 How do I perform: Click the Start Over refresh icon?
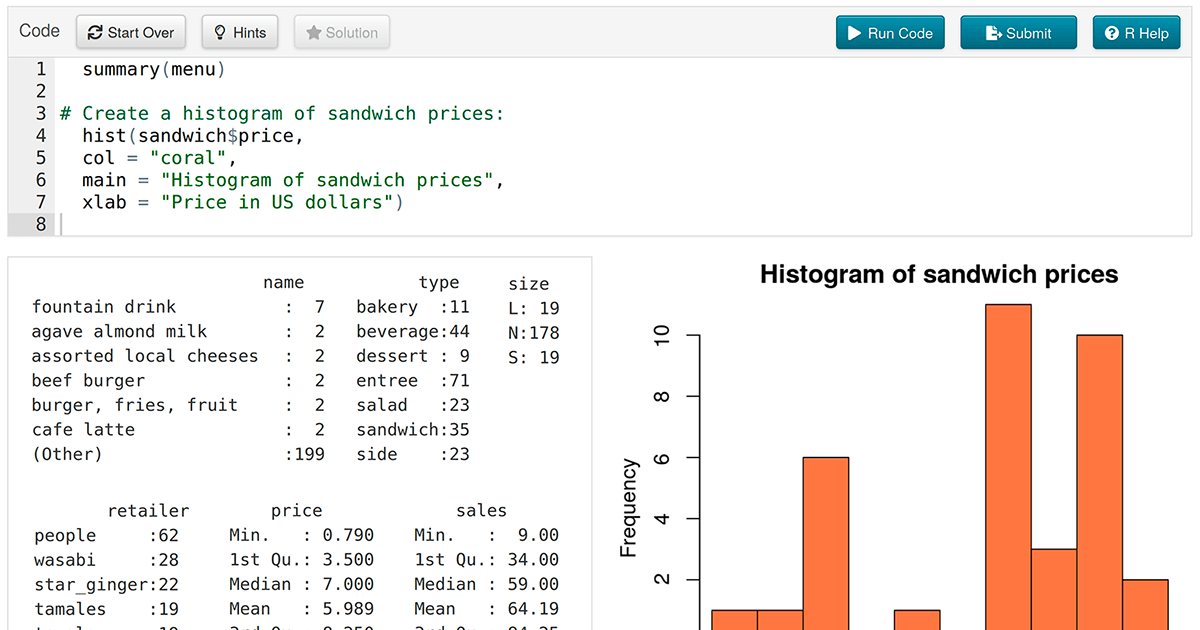point(95,33)
